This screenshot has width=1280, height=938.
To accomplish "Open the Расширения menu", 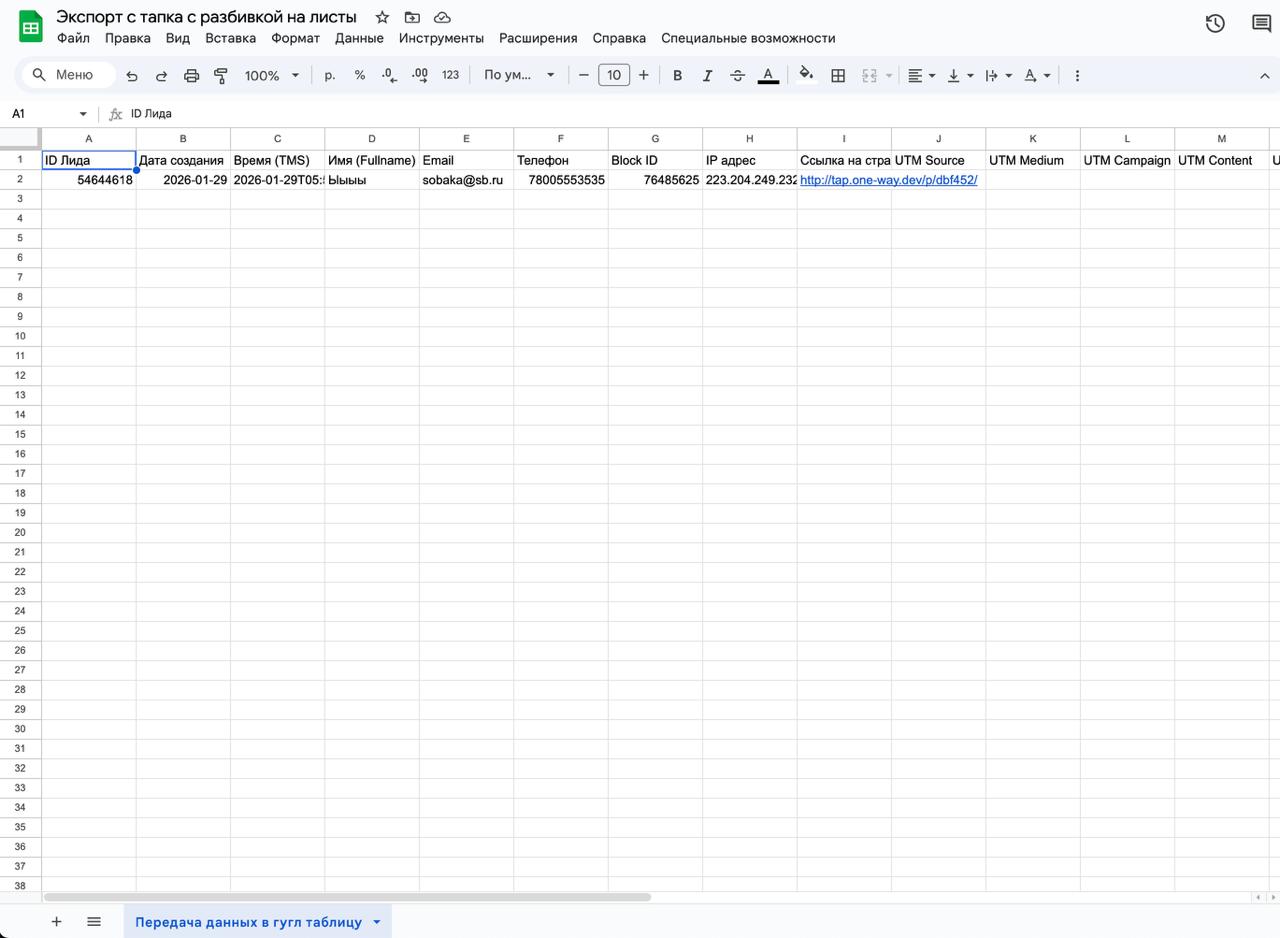I will (x=537, y=38).
